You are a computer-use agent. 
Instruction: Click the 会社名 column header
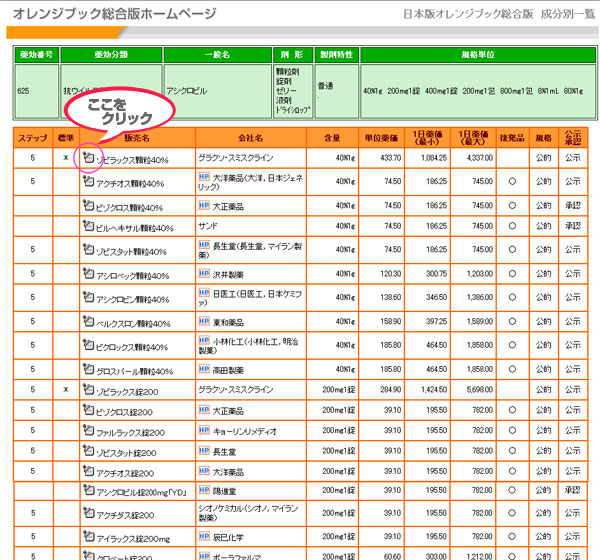pos(251,138)
